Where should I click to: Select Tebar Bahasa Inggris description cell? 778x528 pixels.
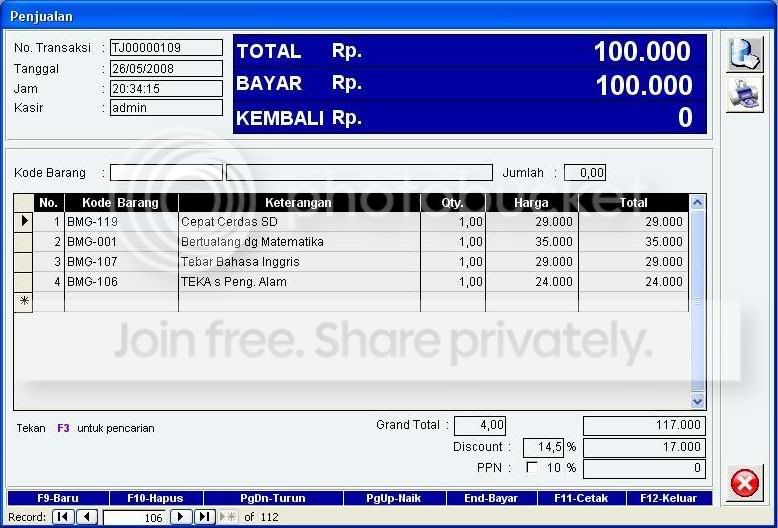pos(299,262)
